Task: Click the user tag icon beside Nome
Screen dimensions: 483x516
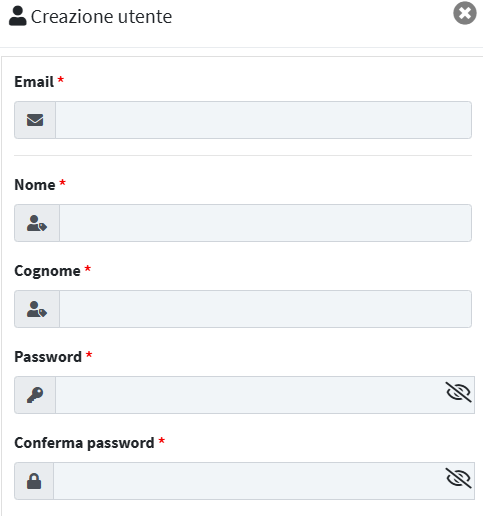Action: pos(37,223)
